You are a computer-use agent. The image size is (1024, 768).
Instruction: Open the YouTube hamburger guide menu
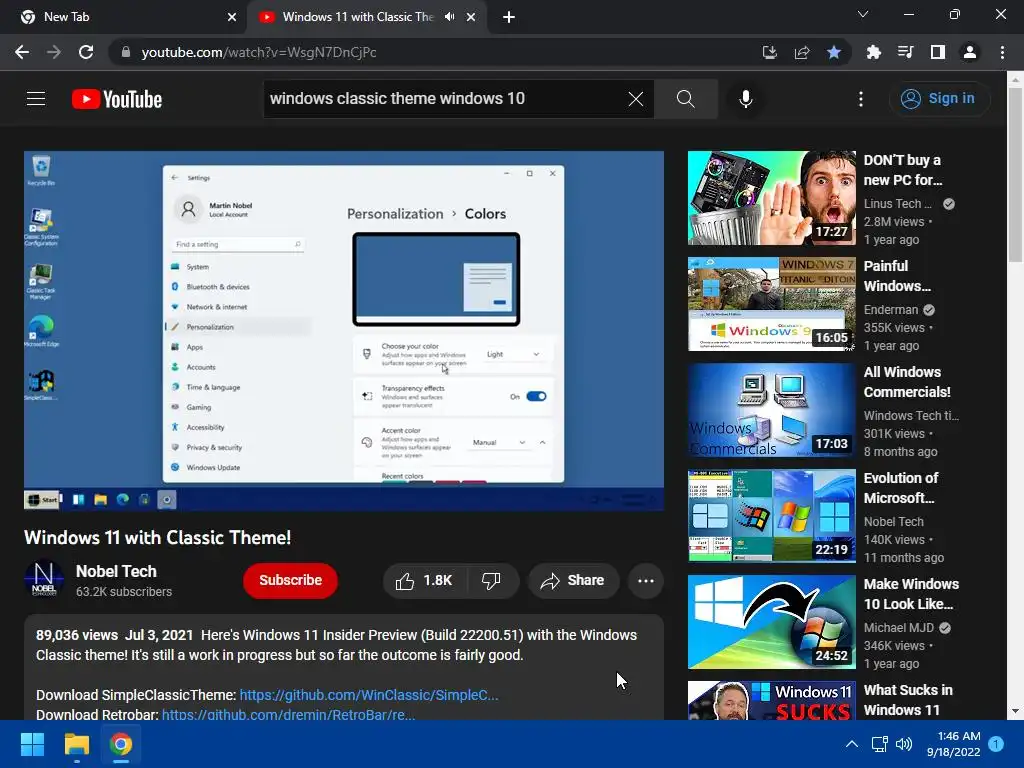click(x=36, y=99)
